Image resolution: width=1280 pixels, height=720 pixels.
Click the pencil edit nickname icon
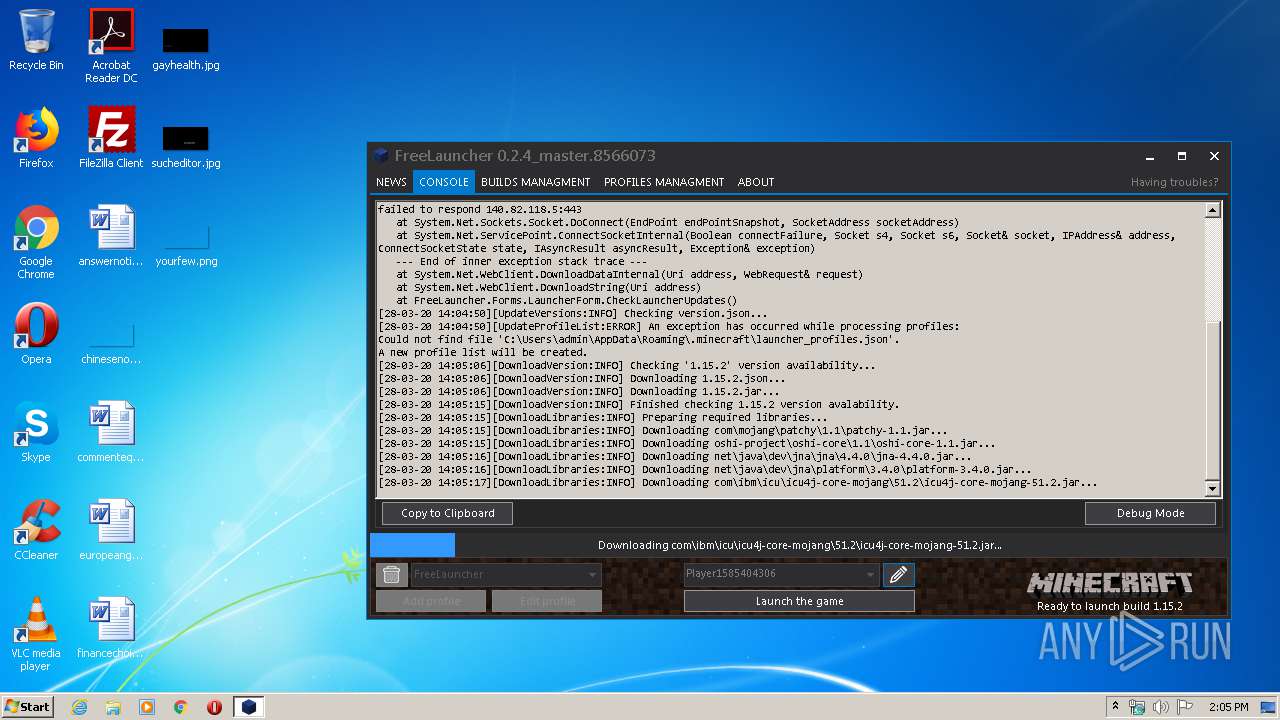pyautogui.click(x=898, y=574)
